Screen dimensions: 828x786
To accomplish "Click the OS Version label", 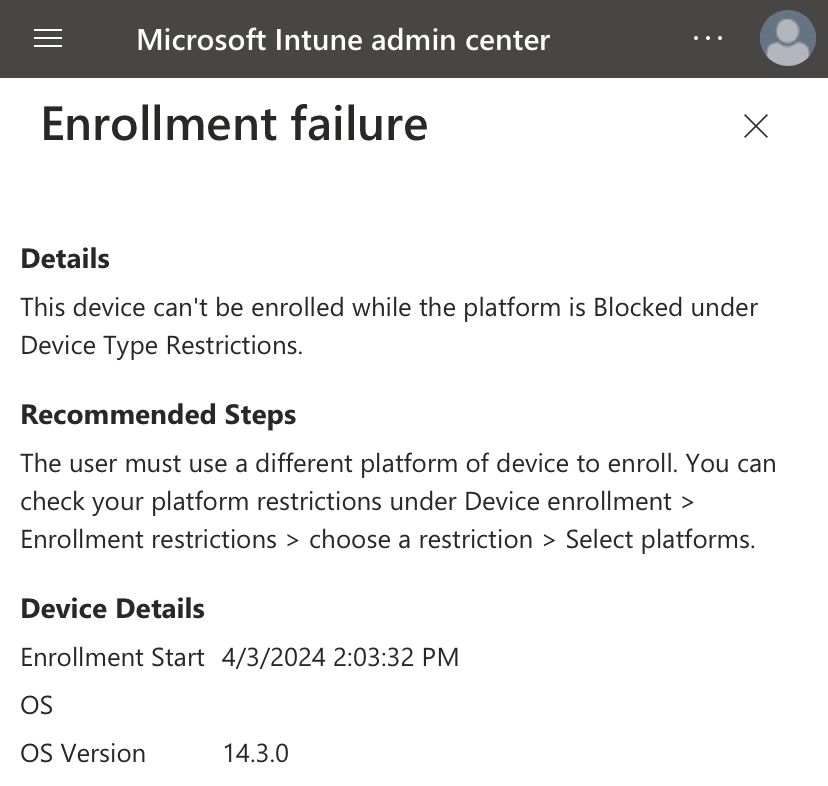I will click(x=83, y=754).
